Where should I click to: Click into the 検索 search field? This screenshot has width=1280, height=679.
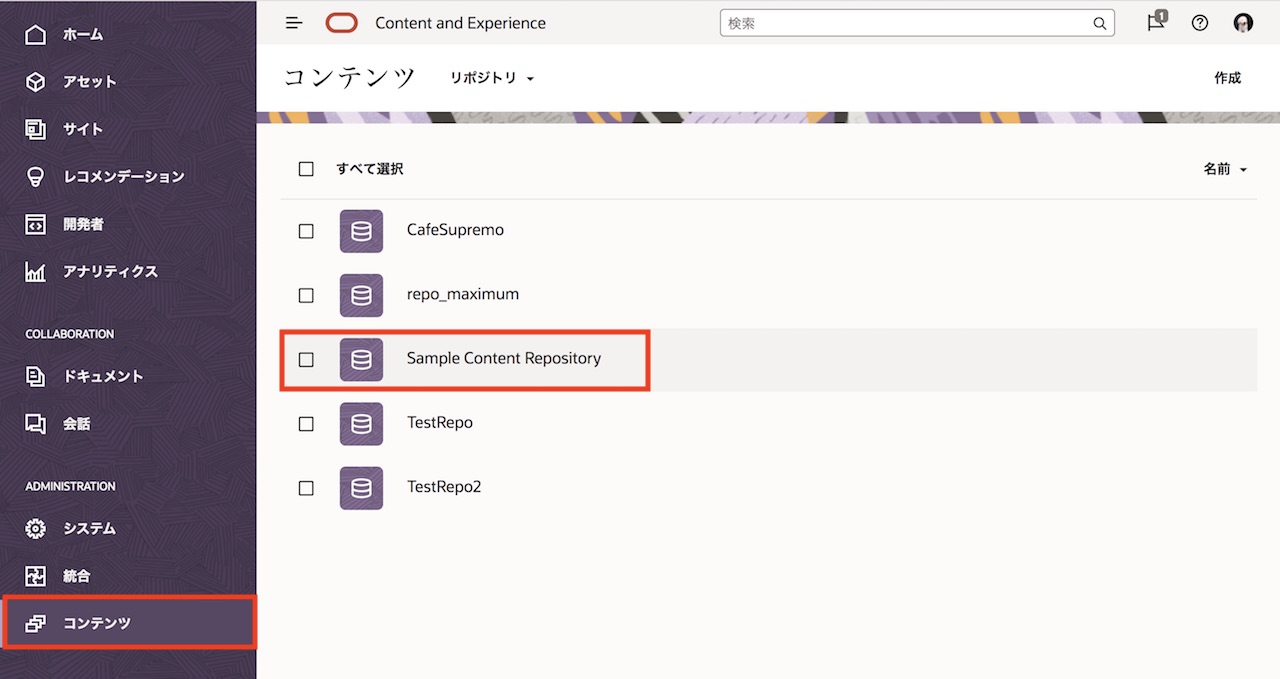(905, 24)
